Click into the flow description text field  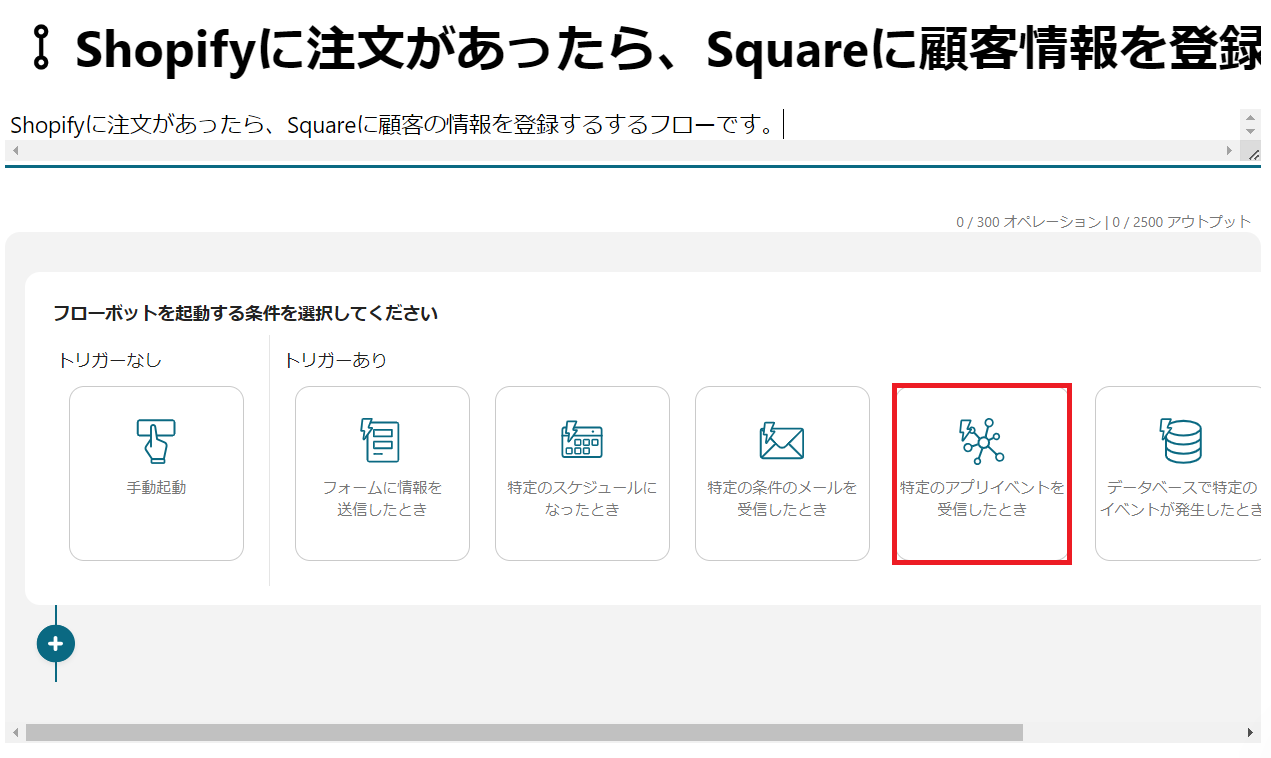click(620, 125)
